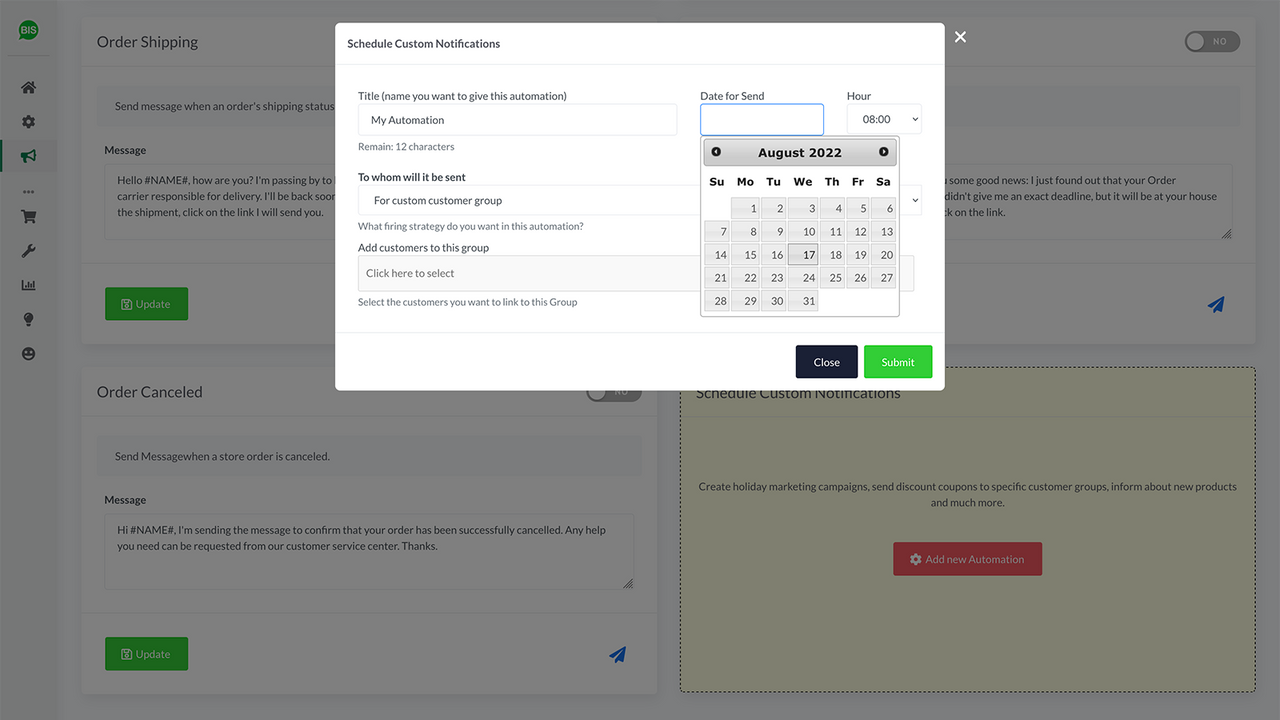The image size is (1280, 720).
Task: Click the wrench tools icon
Action: point(28,250)
